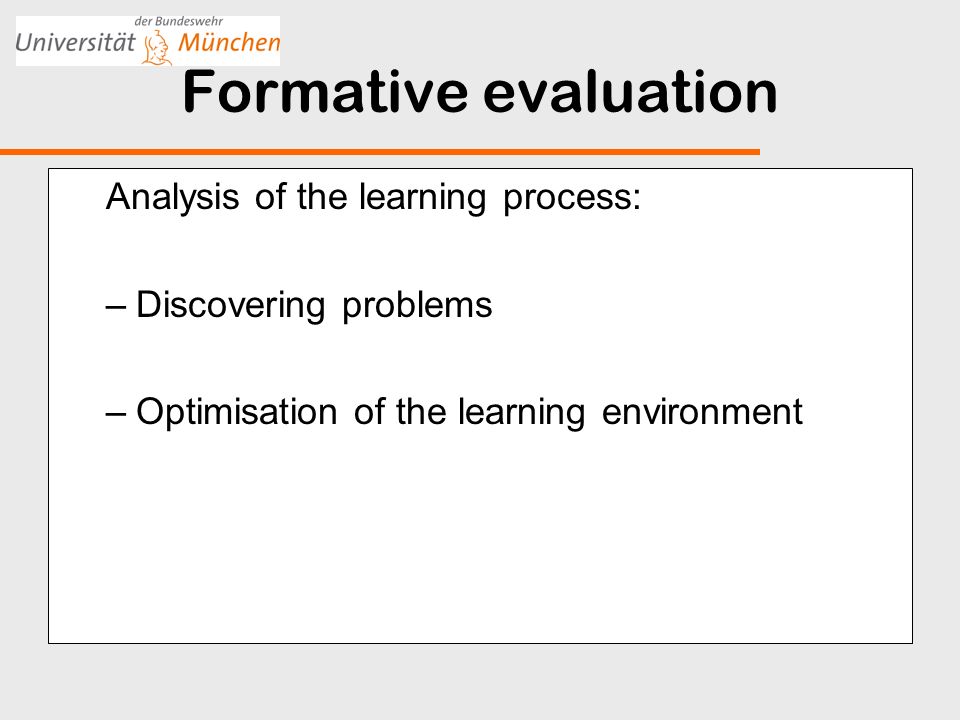Select the 'Discovering problems' bullet text
Image resolution: width=960 pixels, height=720 pixels.
pos(313,305)
